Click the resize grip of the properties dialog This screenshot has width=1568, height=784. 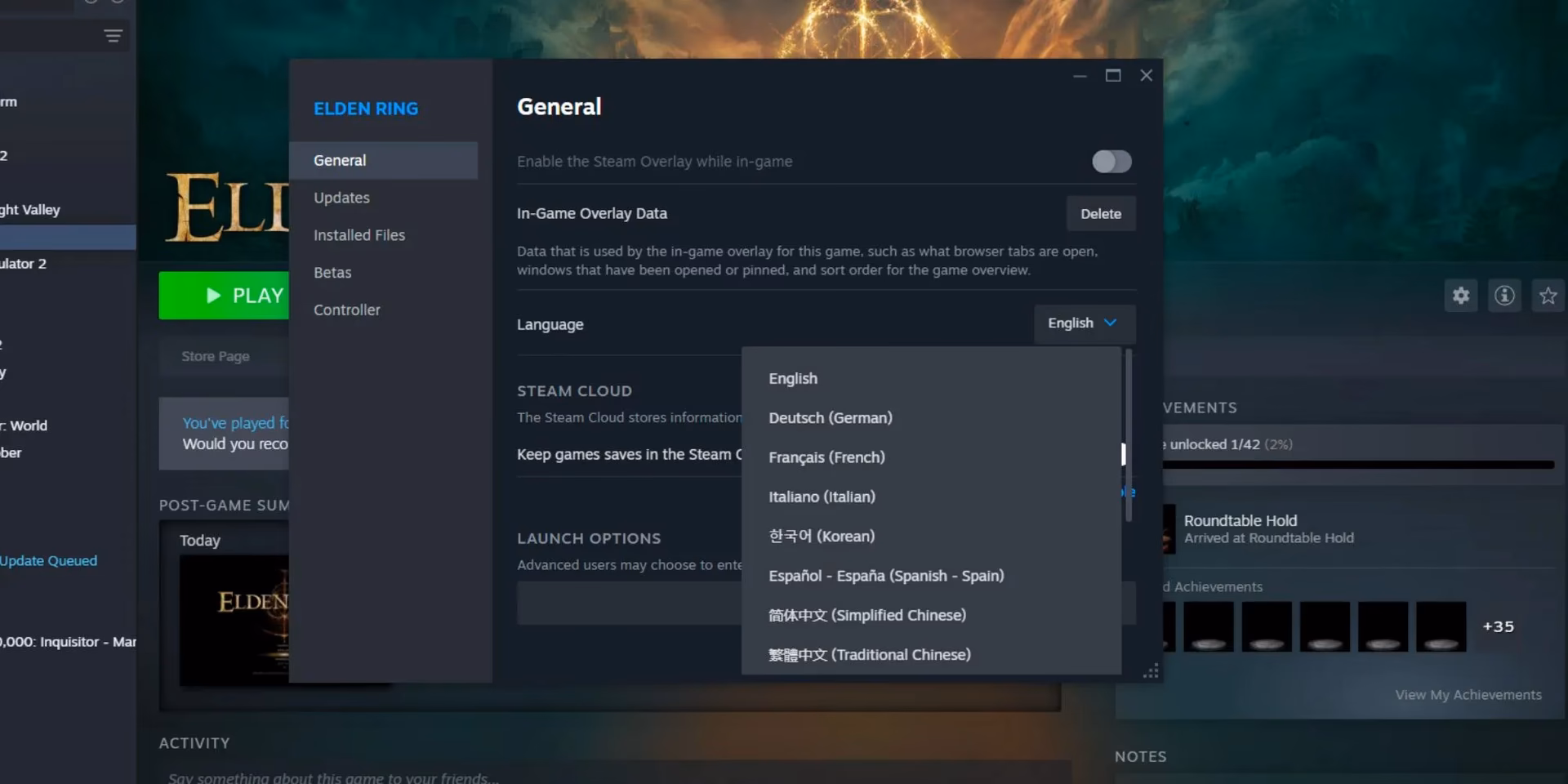[1151, 671]
